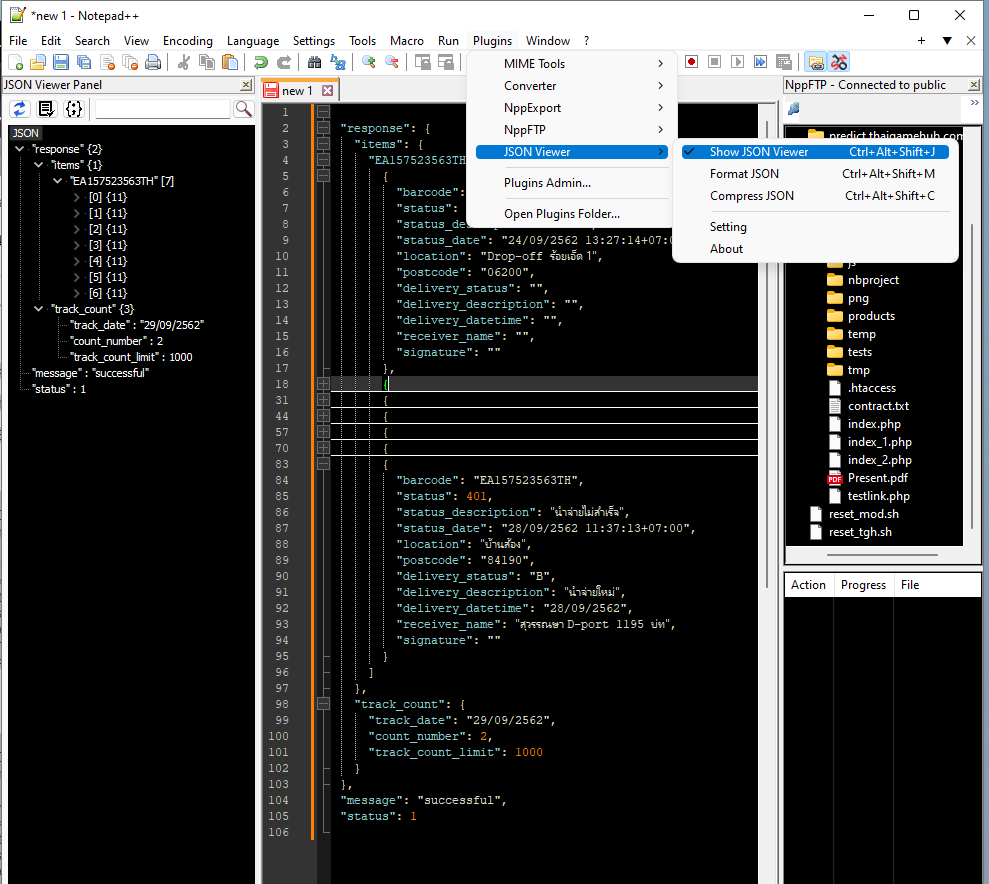The width and height of the screenshot is (989, 884).
Task: Open the NppFTP submenu
Action: coord(571,130)
